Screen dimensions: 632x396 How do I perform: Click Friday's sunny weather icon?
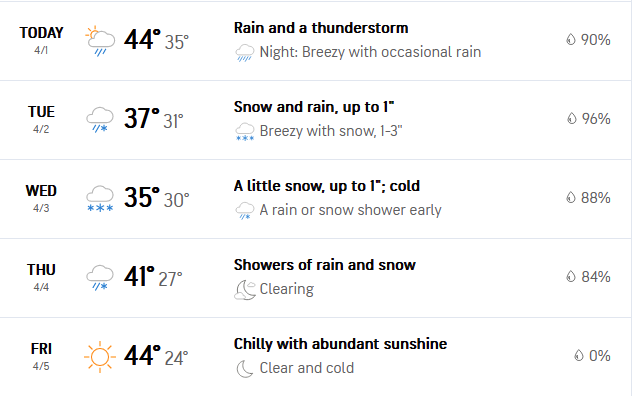[x=100, y=357]
